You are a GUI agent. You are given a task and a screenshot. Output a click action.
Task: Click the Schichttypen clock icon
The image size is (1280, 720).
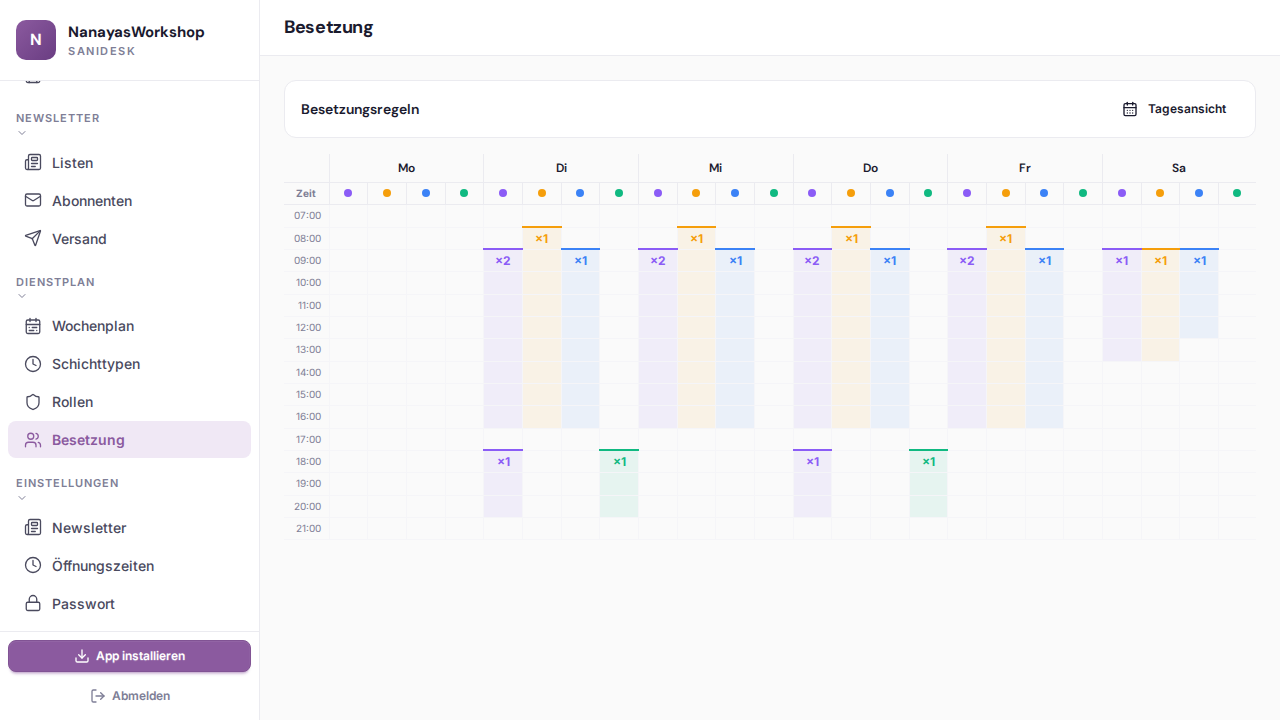point(33,364)
